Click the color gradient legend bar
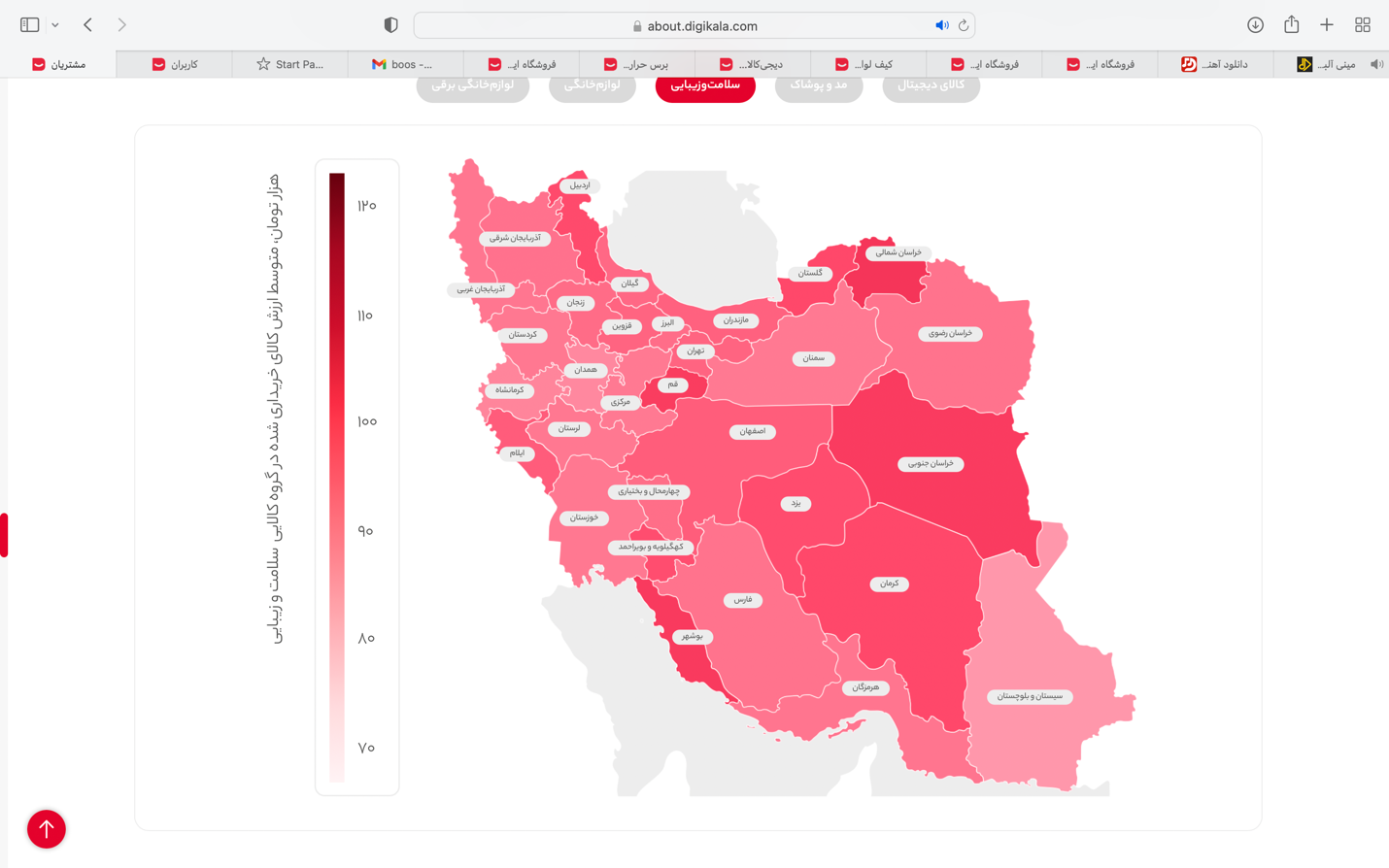Screen dimensions: 1389x868 (337, 476)
